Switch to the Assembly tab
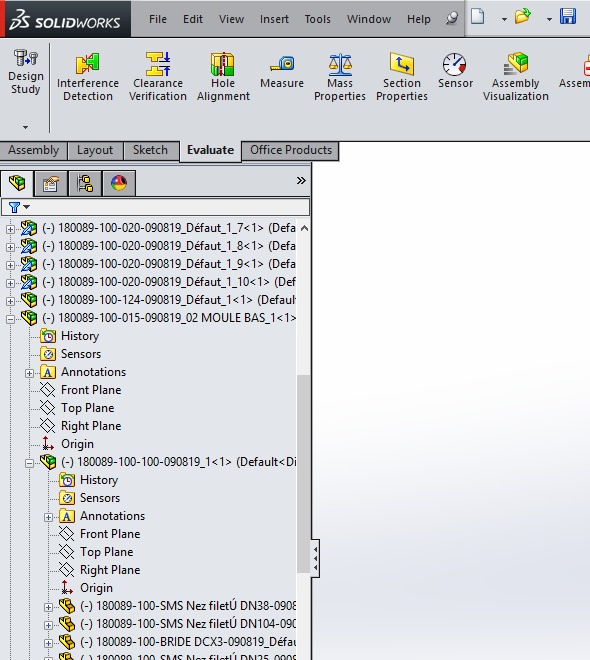 point(33,150)
